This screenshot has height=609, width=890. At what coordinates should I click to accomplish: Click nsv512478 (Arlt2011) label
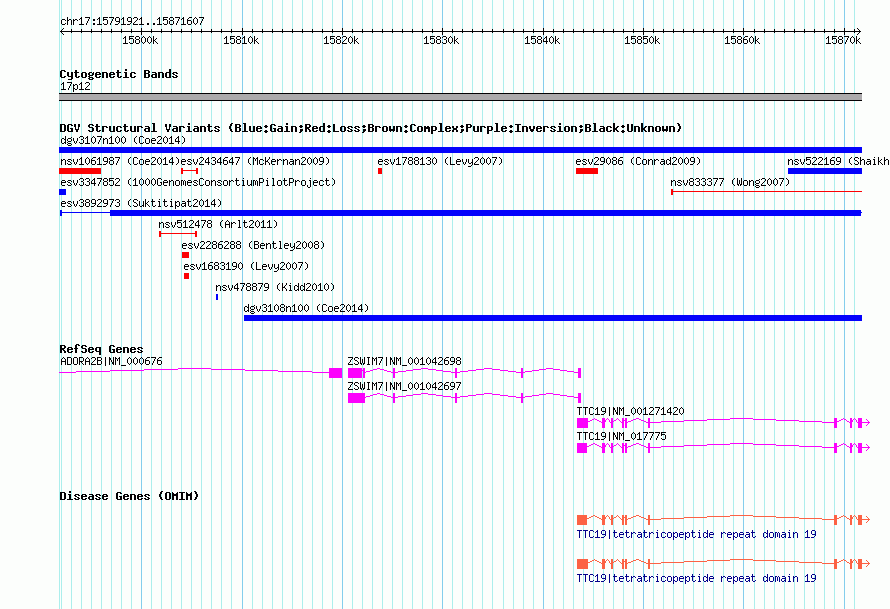[x=219, y=224]
